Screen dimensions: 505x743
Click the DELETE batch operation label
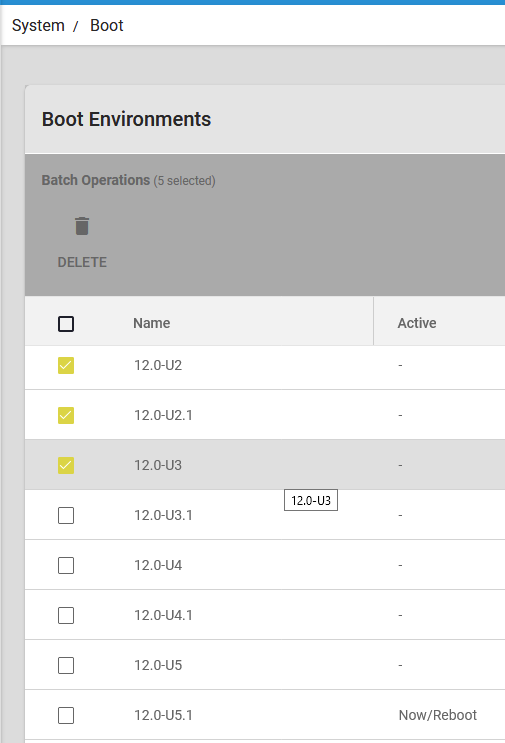click(82, 262)
